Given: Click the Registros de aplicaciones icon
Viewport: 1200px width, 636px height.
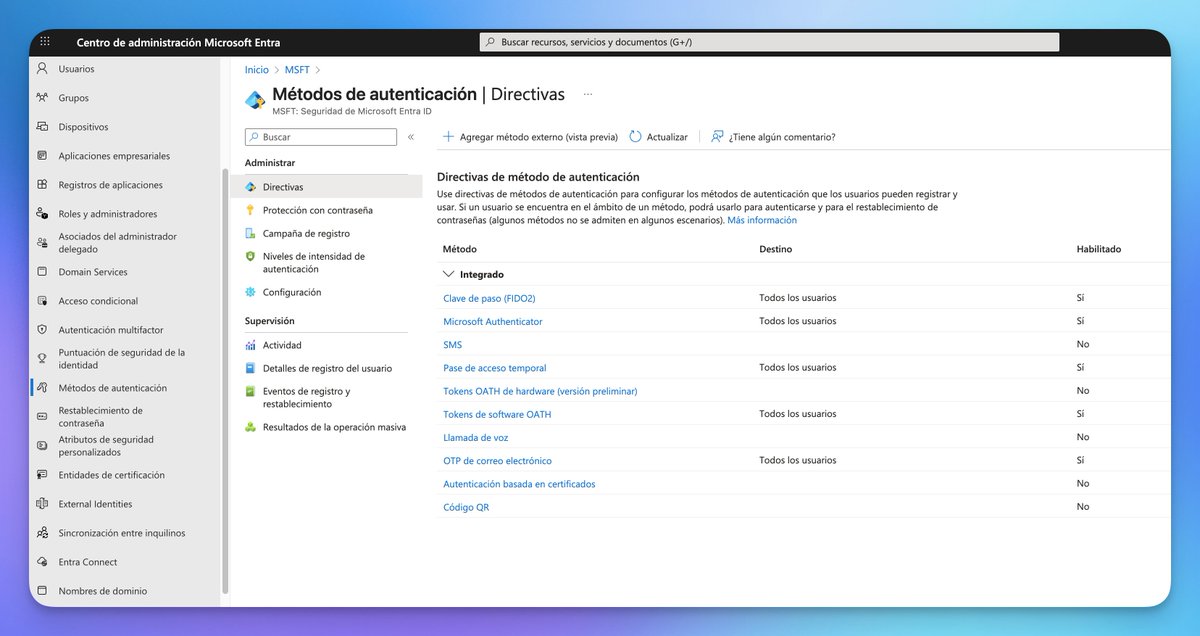Looking at the screenshot, I should coord(42,185).
